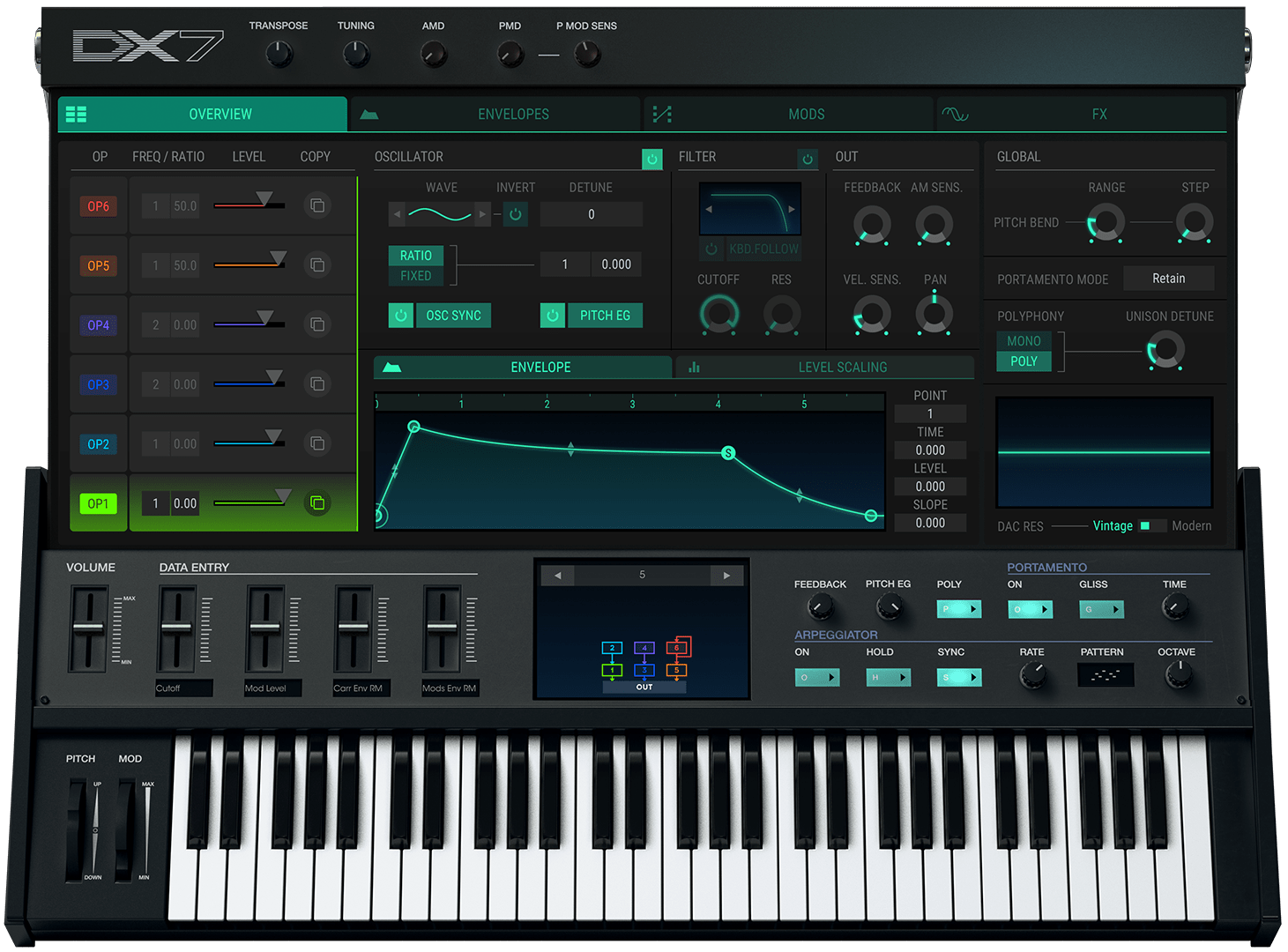This screenshot has height=952, width=1288.
Task: Select next oscillator waveform arrow
Action: pos(482,214)
